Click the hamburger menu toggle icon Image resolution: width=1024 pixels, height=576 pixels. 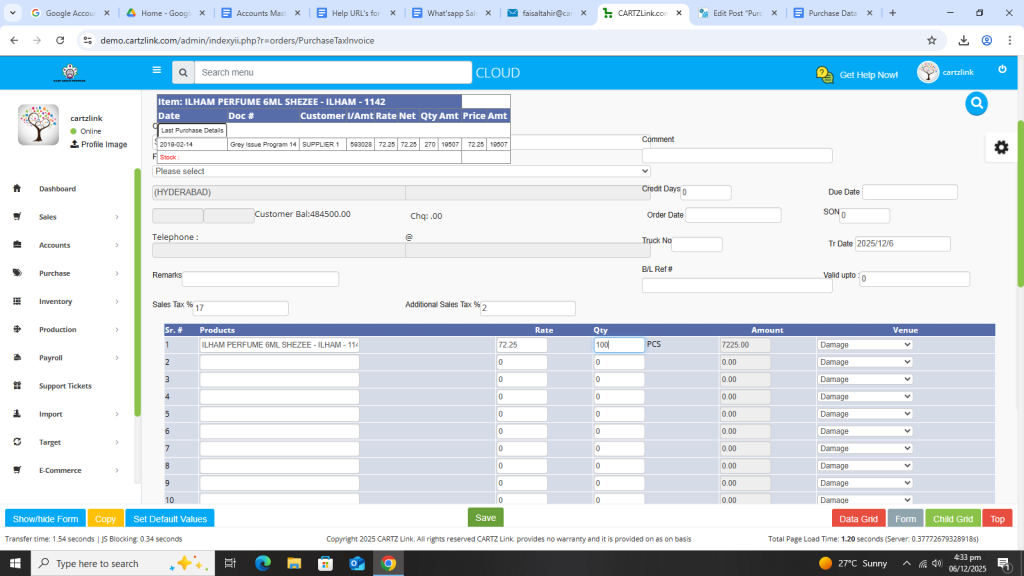click(156, 71)
